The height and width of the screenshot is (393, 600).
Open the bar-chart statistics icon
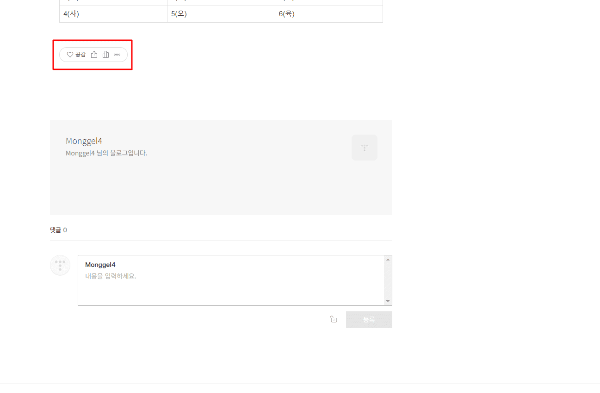point(106,55)
